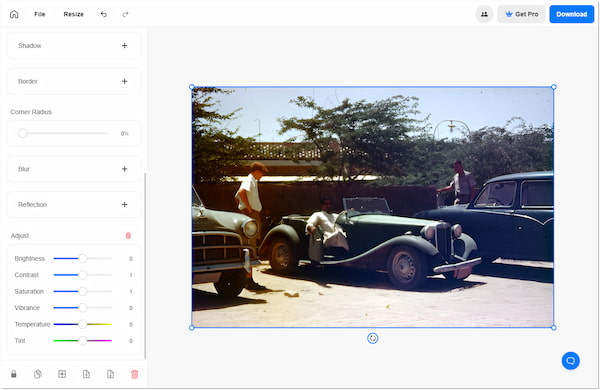This screenshot has width=600, height=390.
Task: Open the collaborators people icon
Action: click(484, 14)
